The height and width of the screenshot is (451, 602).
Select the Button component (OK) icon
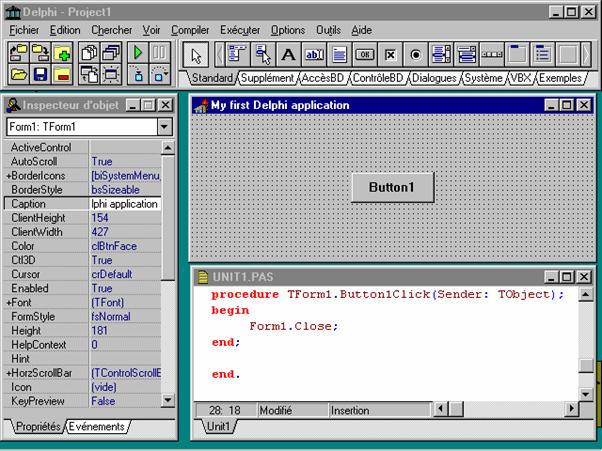point(364,55)
